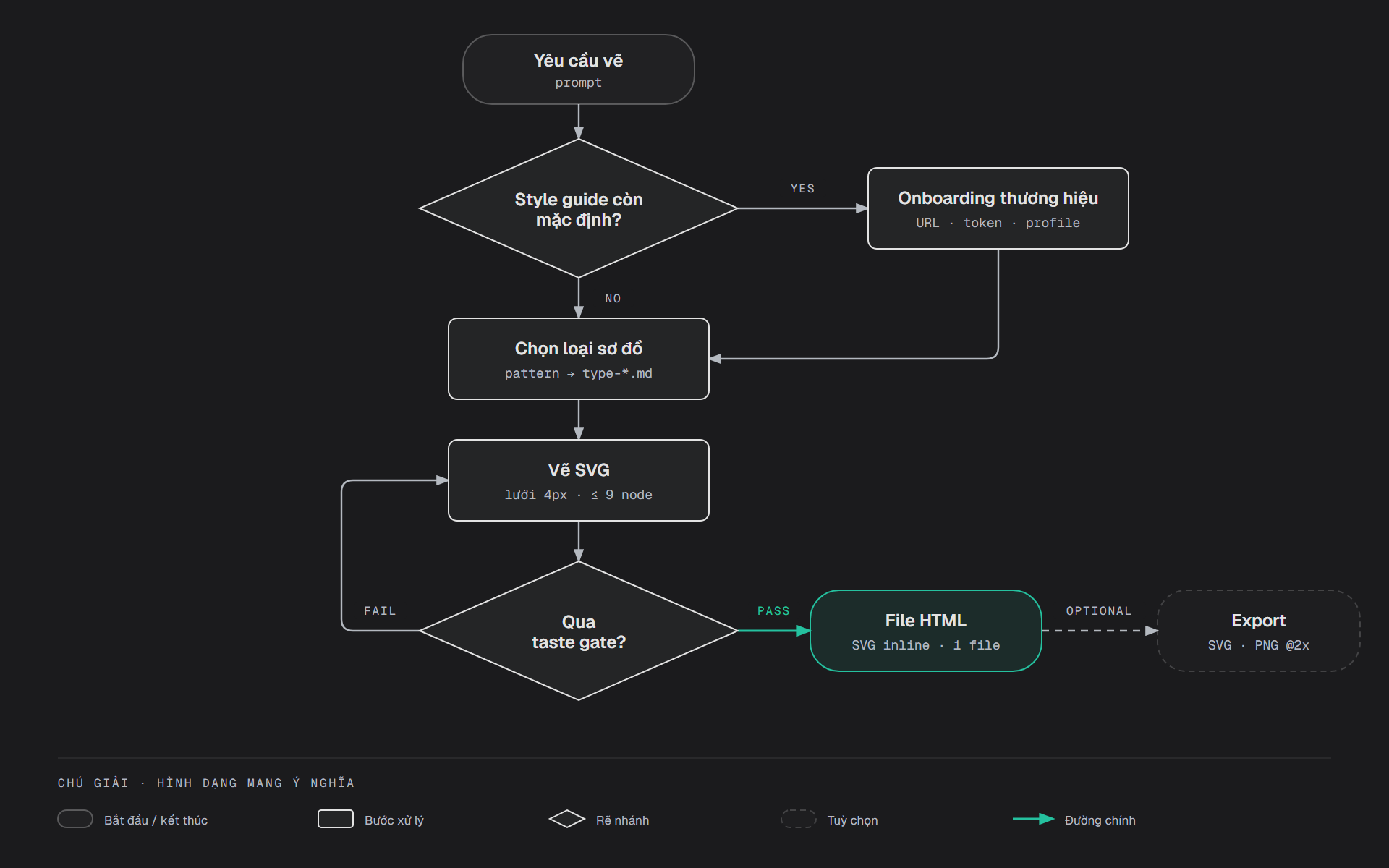The image size is (1389, 868).
Task: Click the green PASS label
Action: point(773,611)
